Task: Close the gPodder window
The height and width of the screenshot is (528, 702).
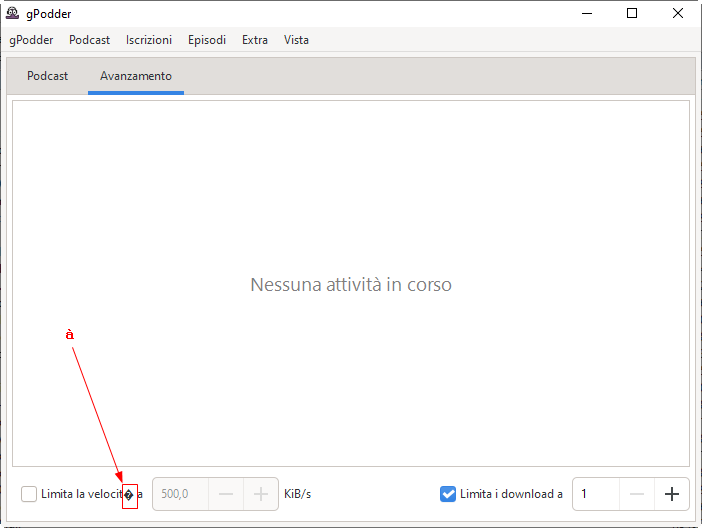Action: pyautogui.click(x=678, y=13)
